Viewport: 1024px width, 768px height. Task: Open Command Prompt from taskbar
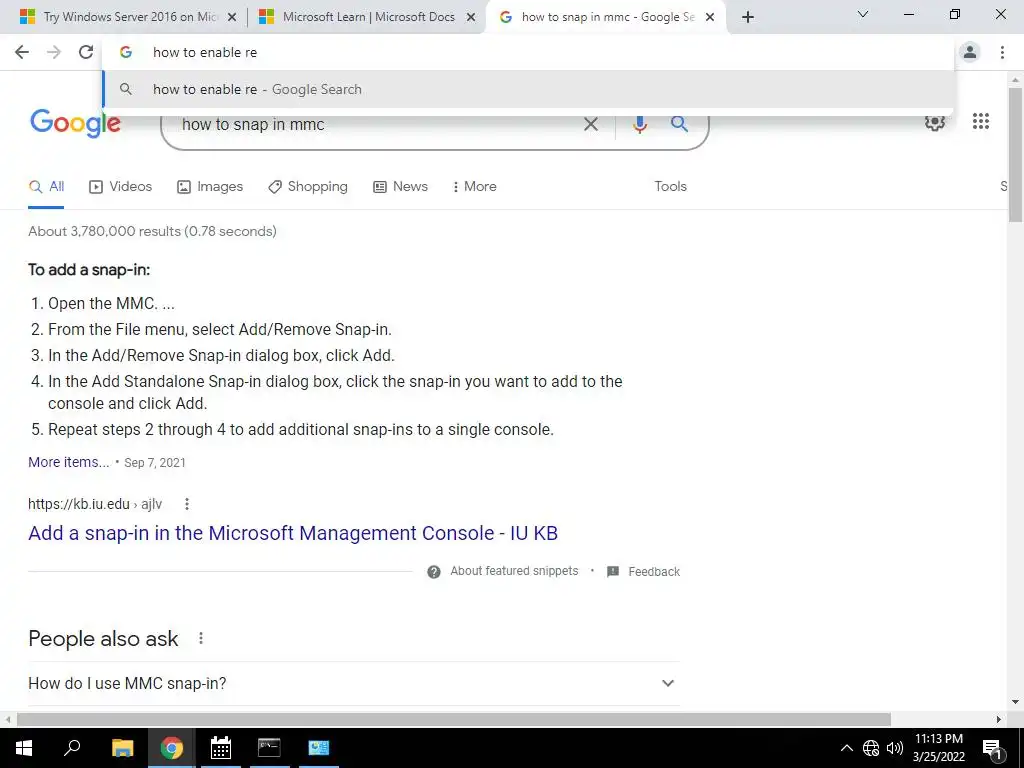[x=269, y=748]
